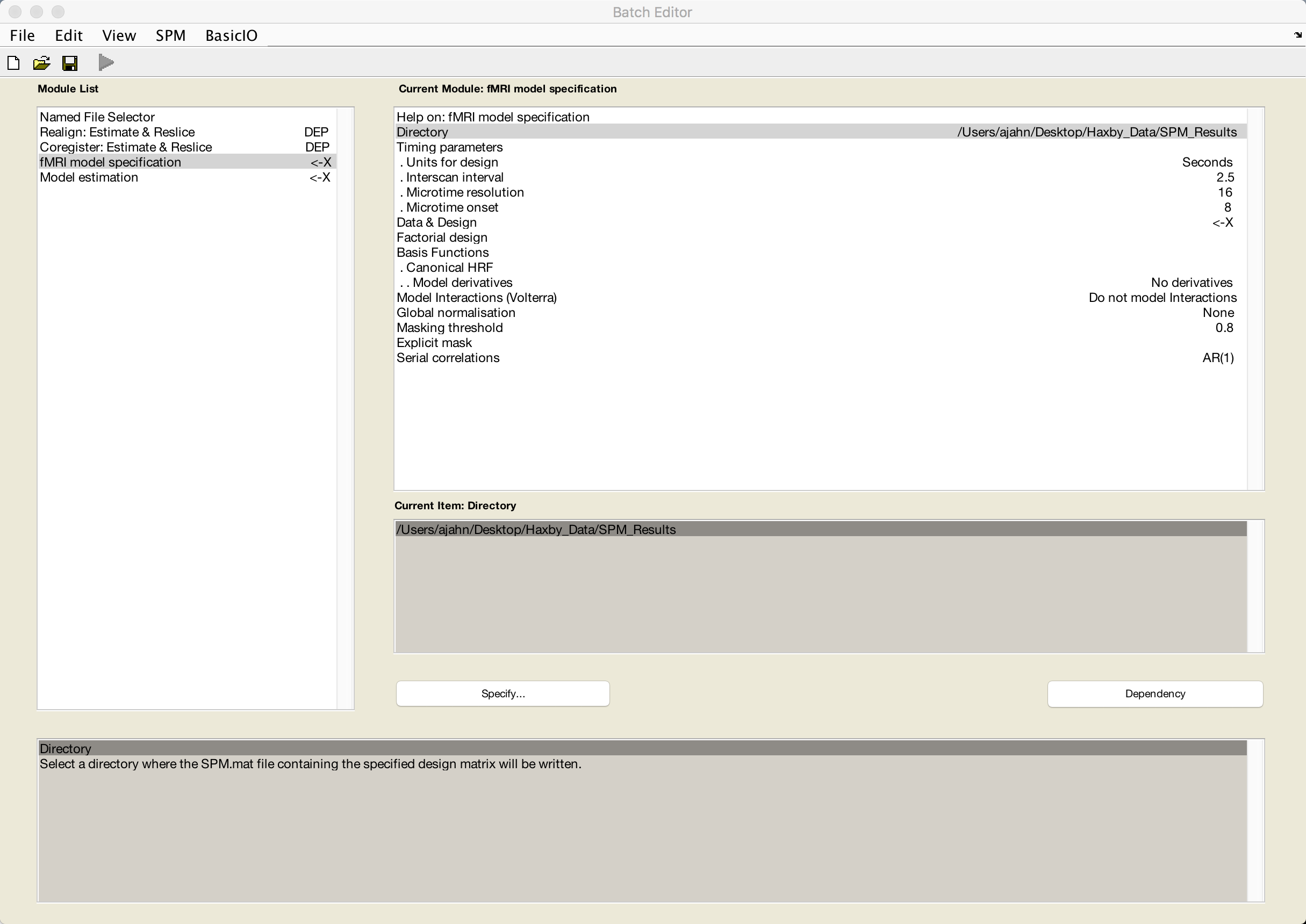This screenshot has height=924, width=1306.
Task: Select Basis Functions item
Action: [821, 252]
